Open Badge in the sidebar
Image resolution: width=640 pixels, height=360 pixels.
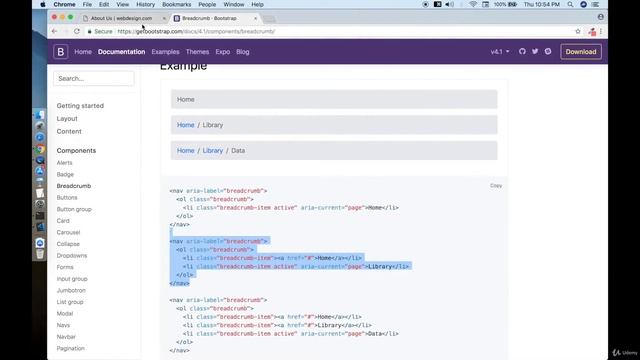click(x=65, y=174)
